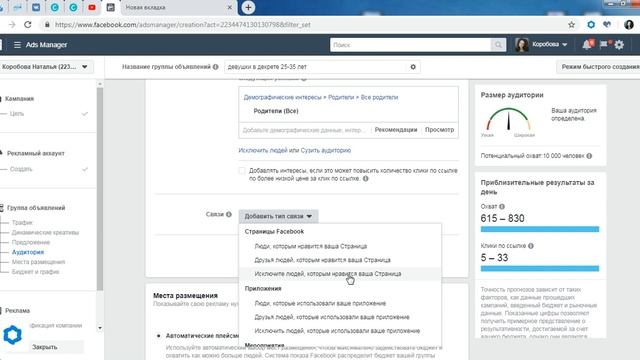Select the Автоматические плейсменты radio option
640x360 pixels.
[x=158, y=336]
